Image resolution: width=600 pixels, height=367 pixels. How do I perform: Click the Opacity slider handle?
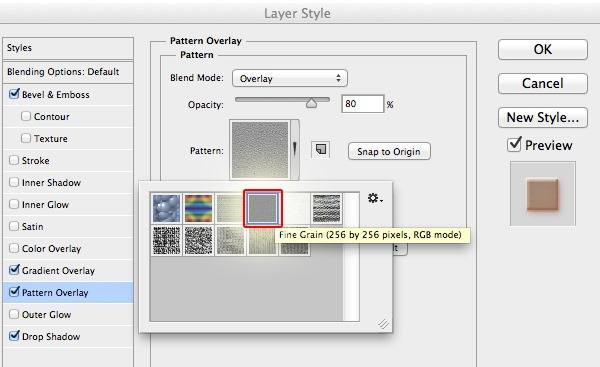311,103
